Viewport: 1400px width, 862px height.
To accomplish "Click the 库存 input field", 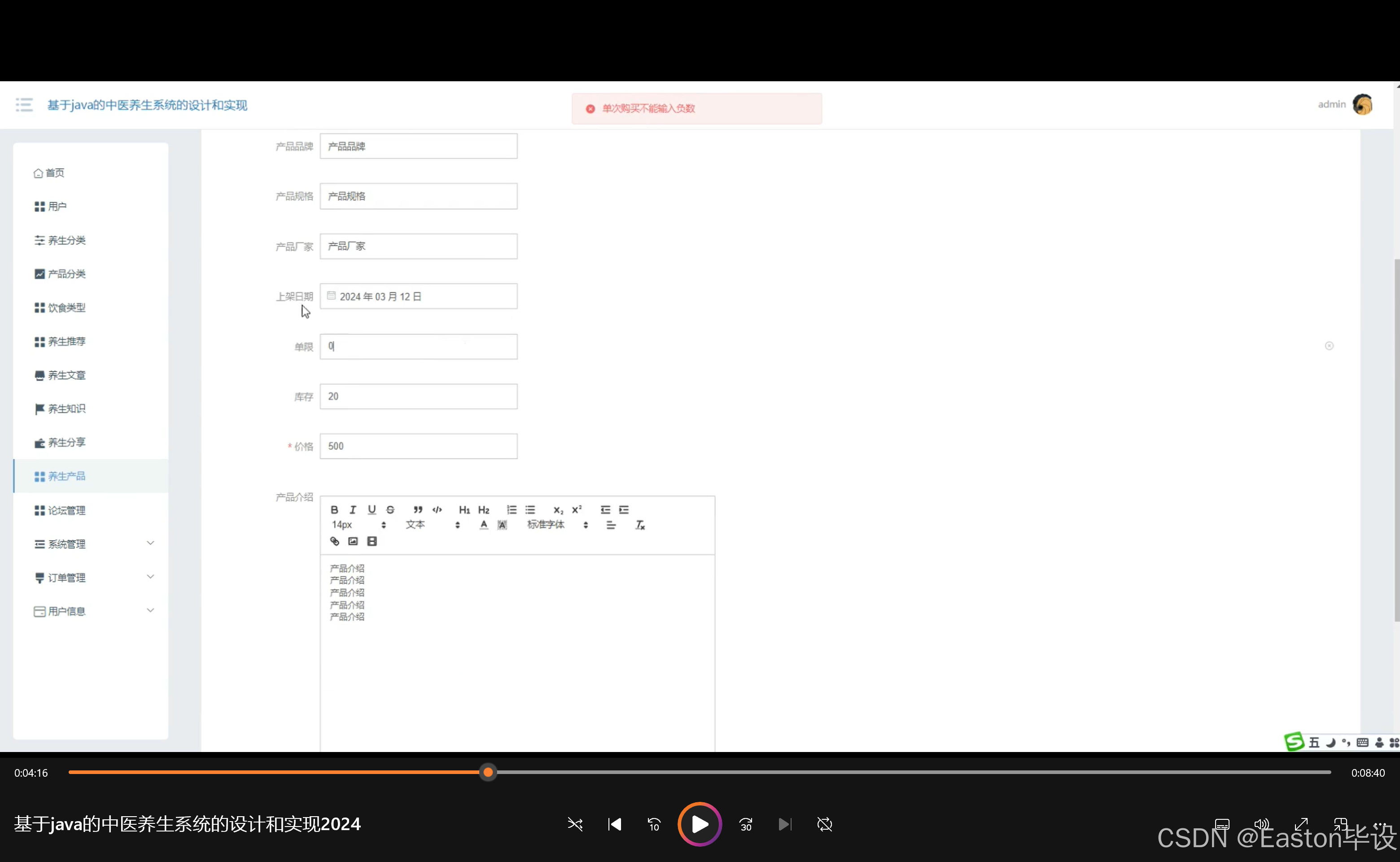I will [418, 396].
